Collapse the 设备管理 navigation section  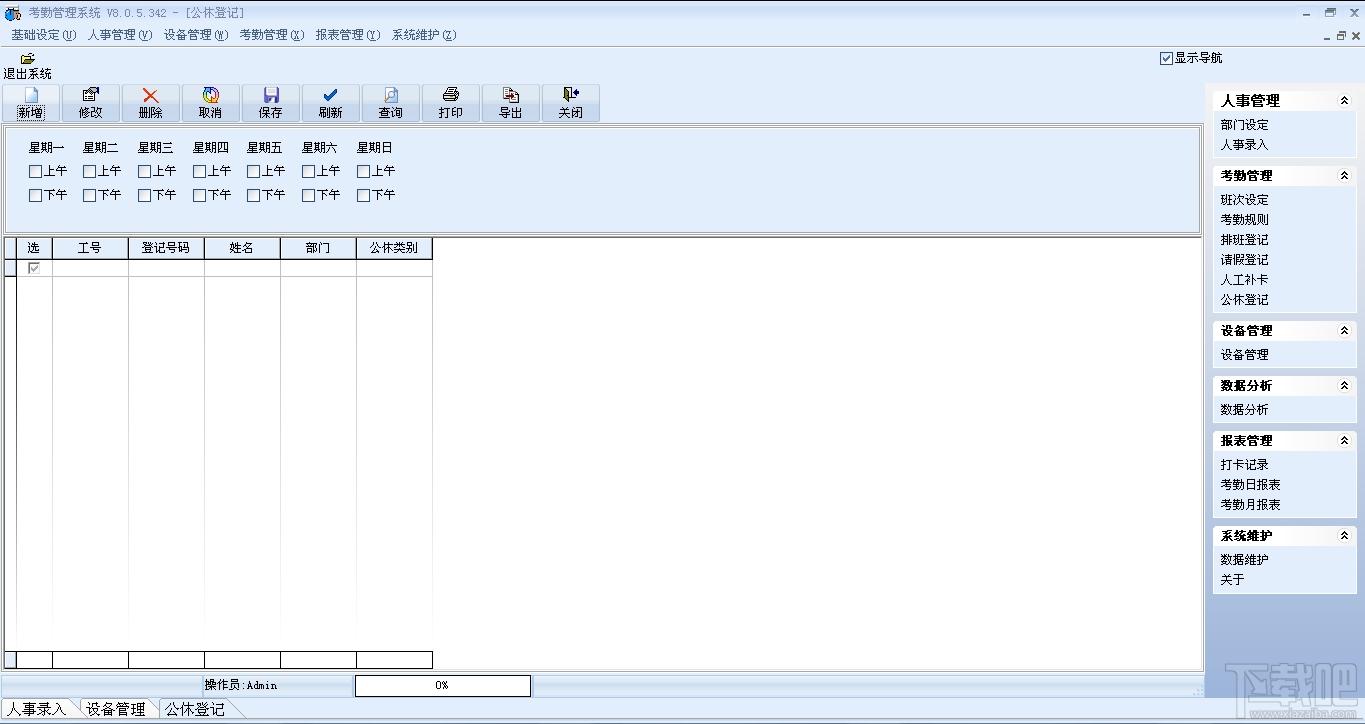pyautogui.click(x=1345, y=330)
